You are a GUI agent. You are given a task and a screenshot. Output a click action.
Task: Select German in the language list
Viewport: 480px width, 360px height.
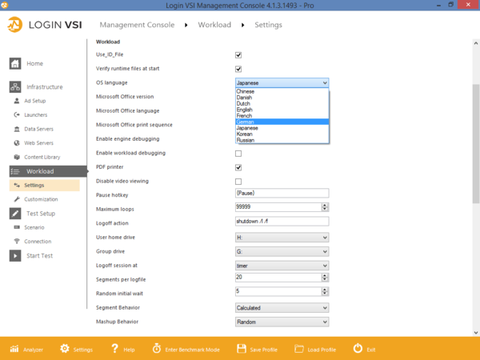point(282,122)
